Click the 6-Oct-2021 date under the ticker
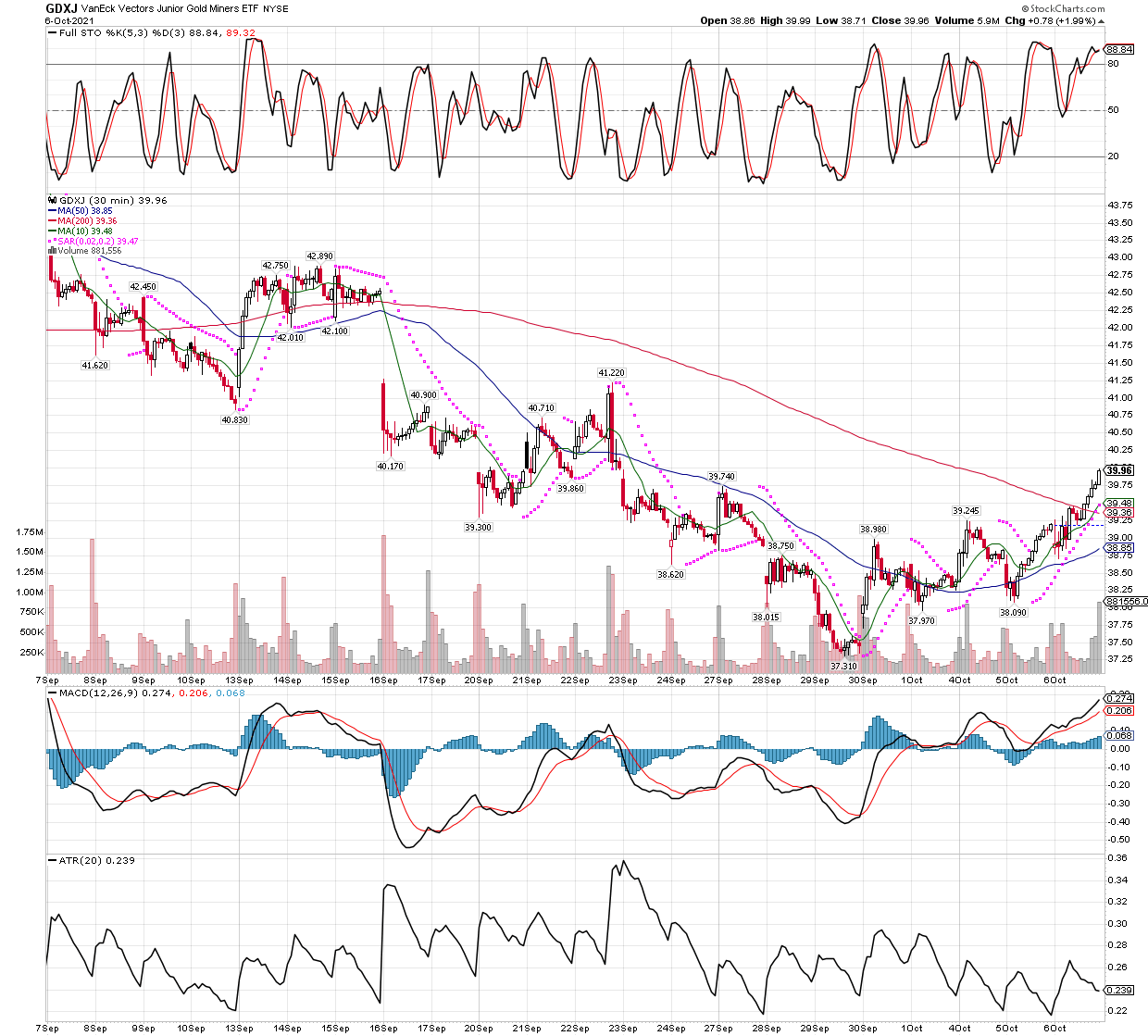The width and height of the screenshot is (1148, 1036). (69, 20)
